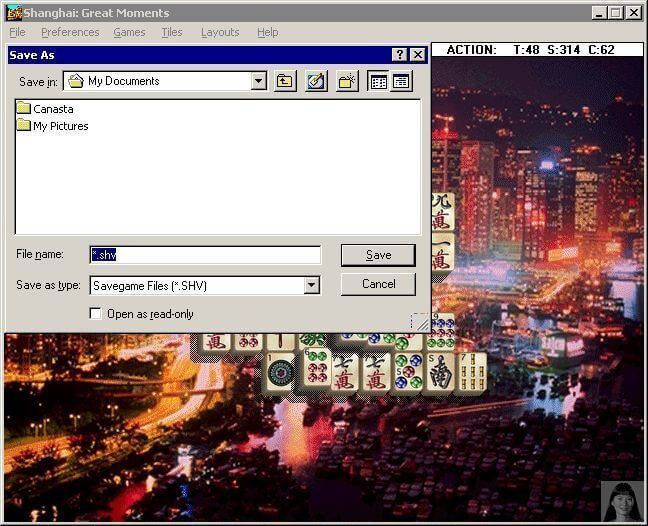This screenshot has width=648, height=526.
Task: Click the Cancel button
Action: [378, 284]
